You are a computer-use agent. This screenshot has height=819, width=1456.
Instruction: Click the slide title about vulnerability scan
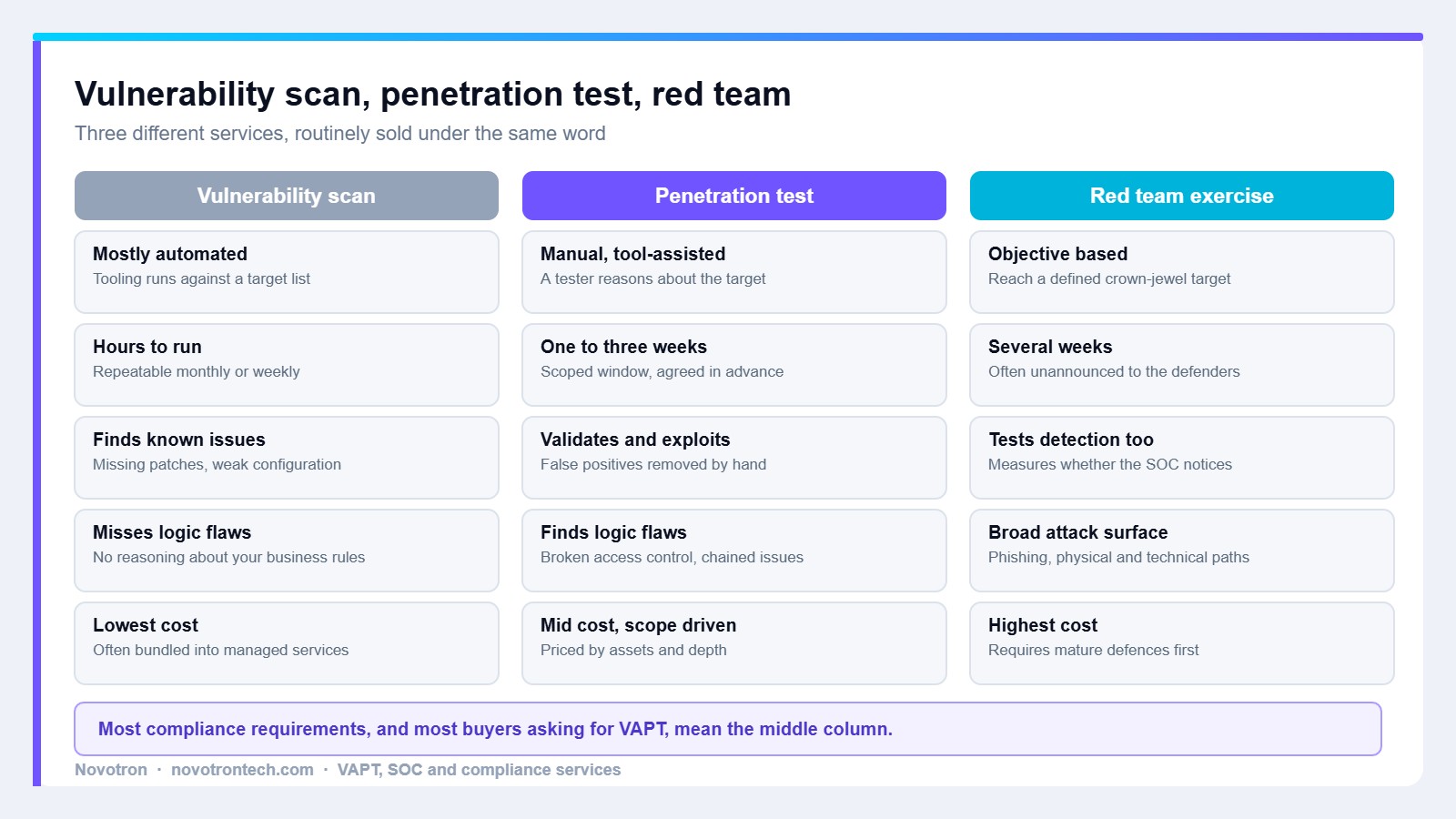pos(432,94)
